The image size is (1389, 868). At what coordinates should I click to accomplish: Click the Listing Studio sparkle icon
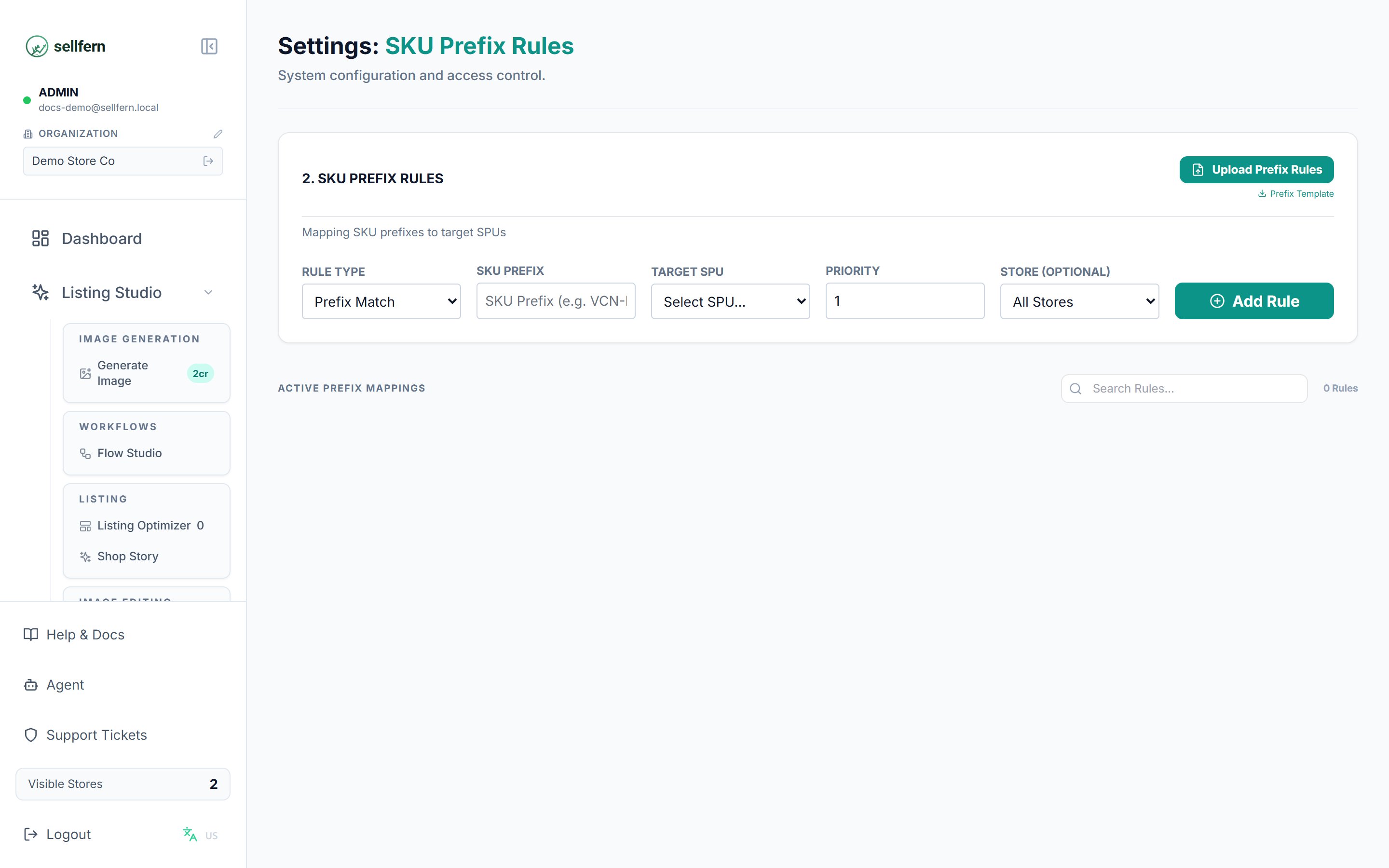click(40, 292)
